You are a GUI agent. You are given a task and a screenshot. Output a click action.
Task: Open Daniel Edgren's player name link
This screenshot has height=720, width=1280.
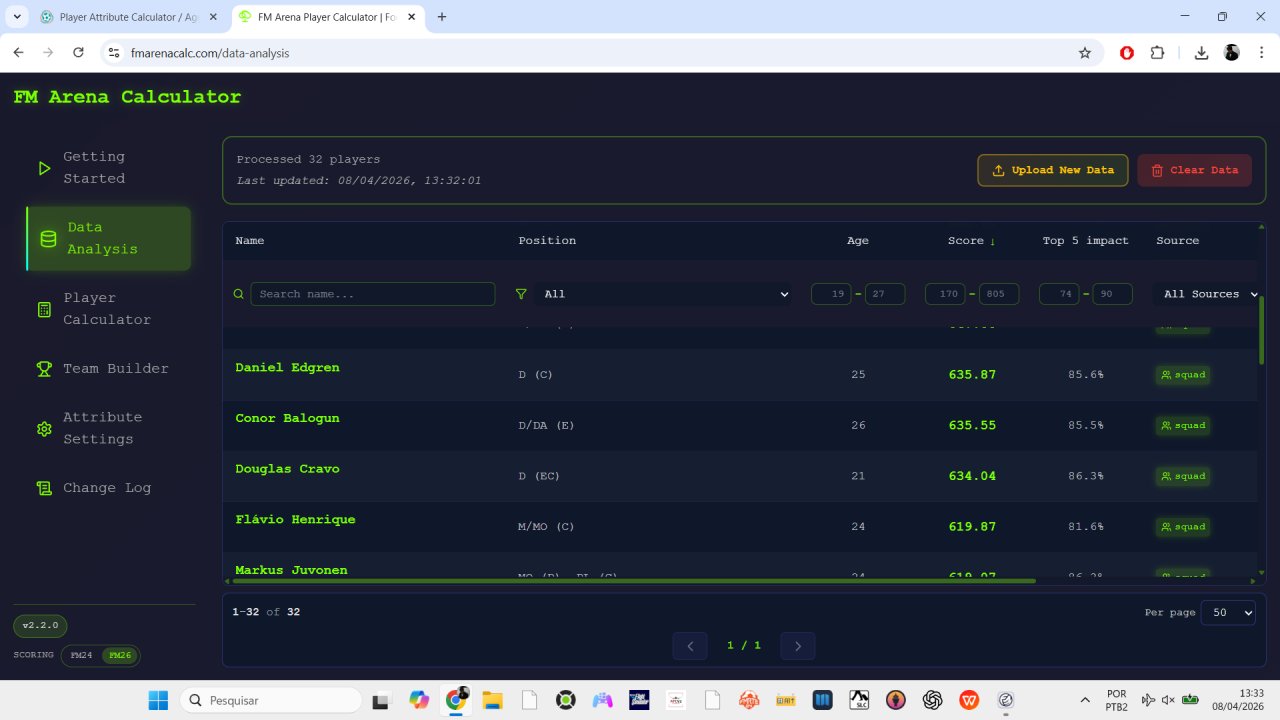tap(287, 368)
